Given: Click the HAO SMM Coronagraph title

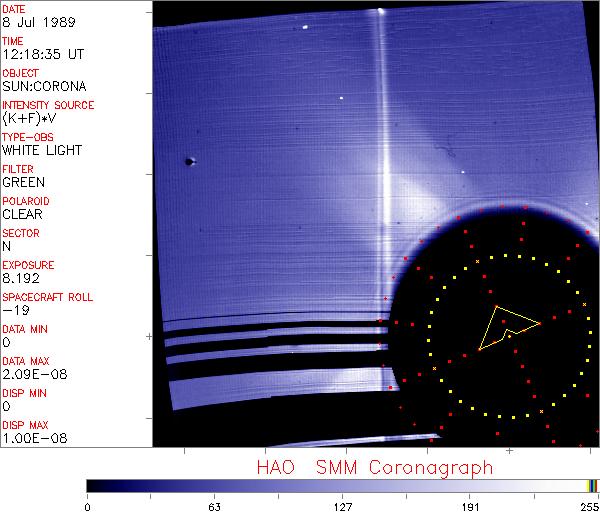Looking at the screenshot, I should pyautogui.click(x=374, y=467).
